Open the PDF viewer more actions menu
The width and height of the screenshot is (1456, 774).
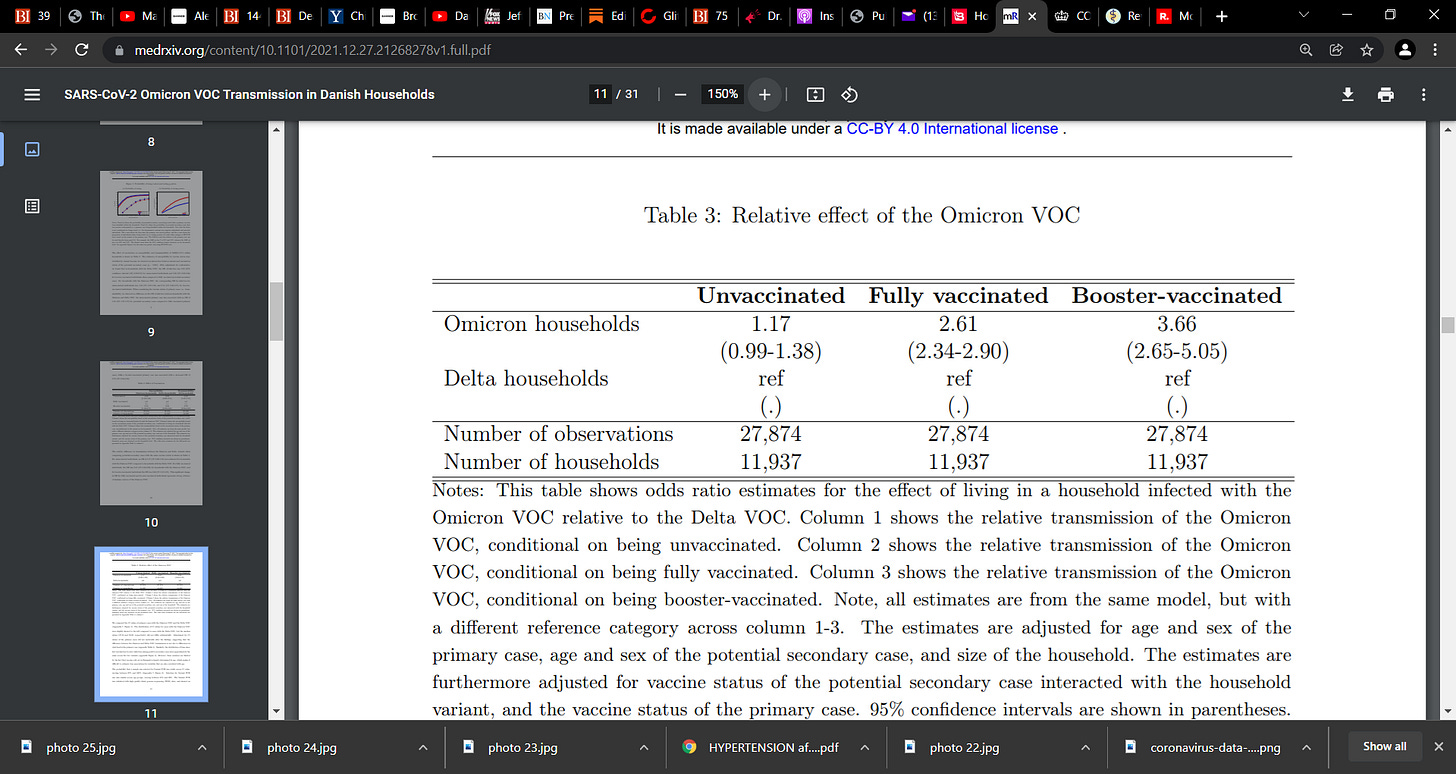[x=1424, y=94]
